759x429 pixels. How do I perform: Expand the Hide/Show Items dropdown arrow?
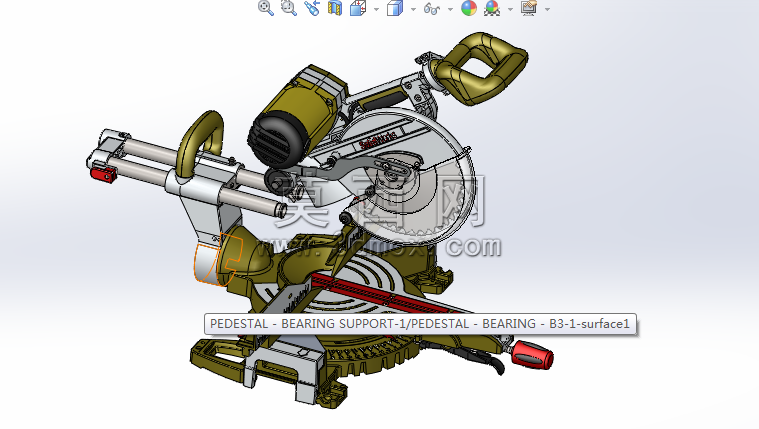(x=450, y=9)
